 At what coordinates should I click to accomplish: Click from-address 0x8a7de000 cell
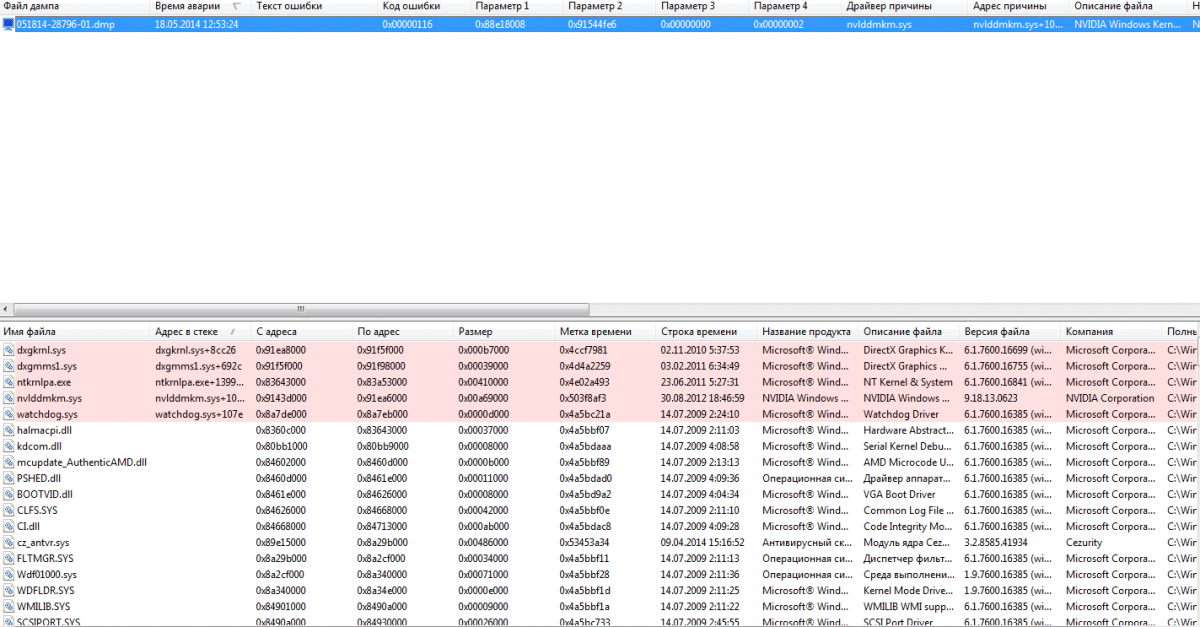coord(281,414)
